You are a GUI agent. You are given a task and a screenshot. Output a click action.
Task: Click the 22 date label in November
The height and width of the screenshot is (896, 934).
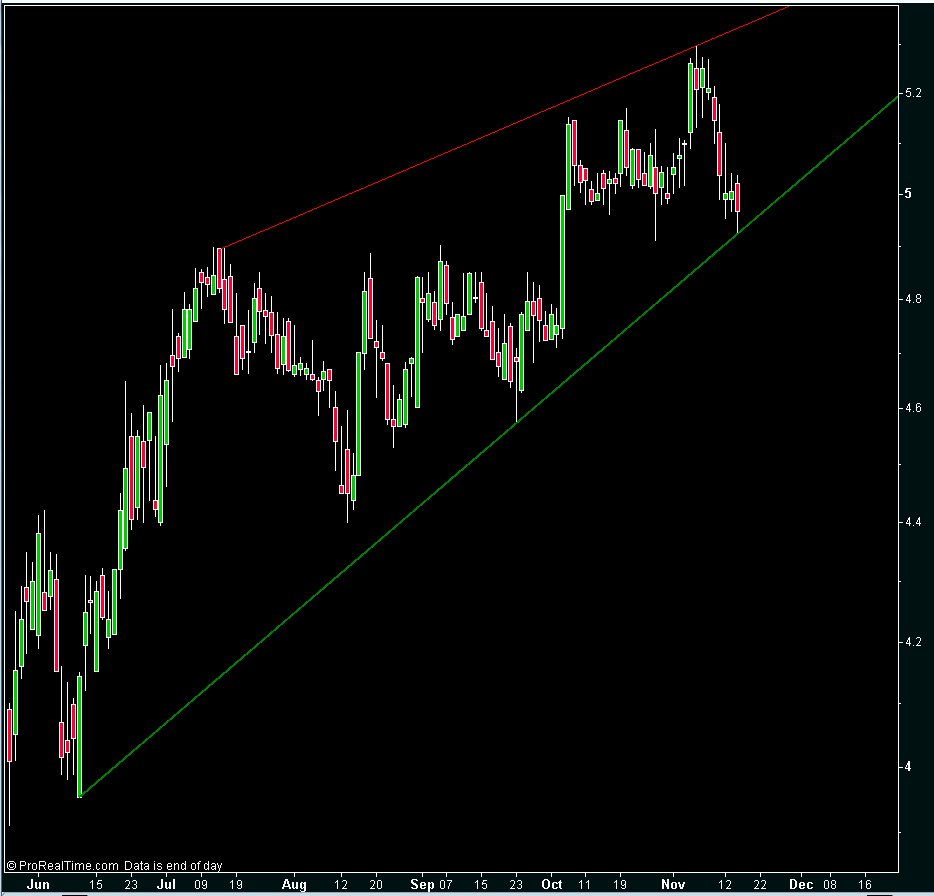[759, 885]
